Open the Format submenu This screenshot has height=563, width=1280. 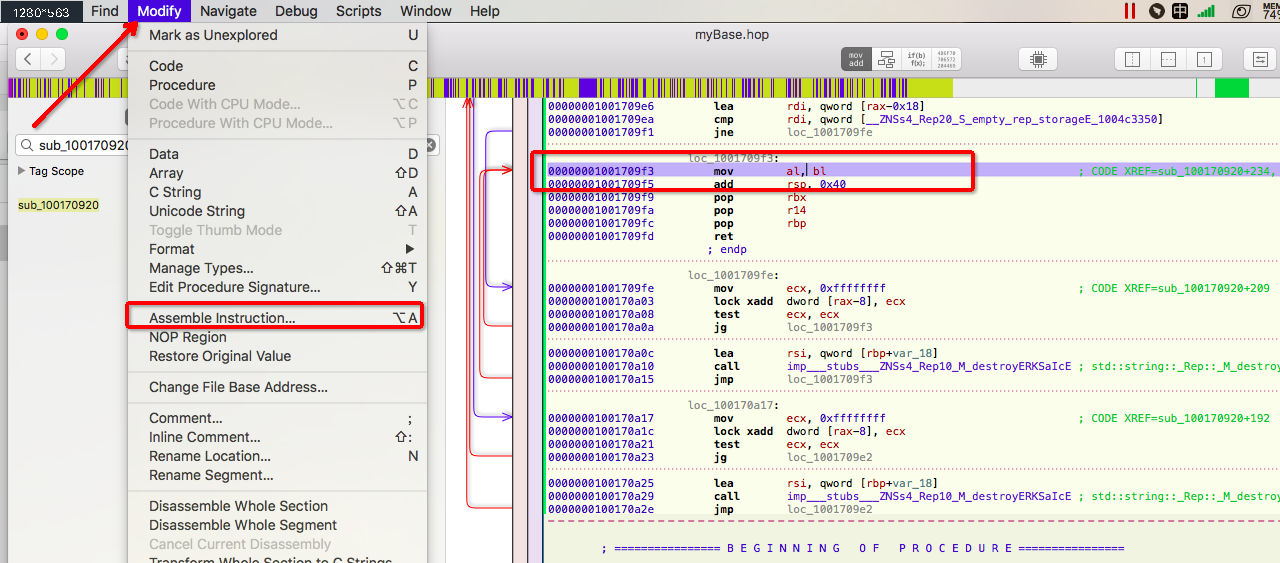point(277,249)
